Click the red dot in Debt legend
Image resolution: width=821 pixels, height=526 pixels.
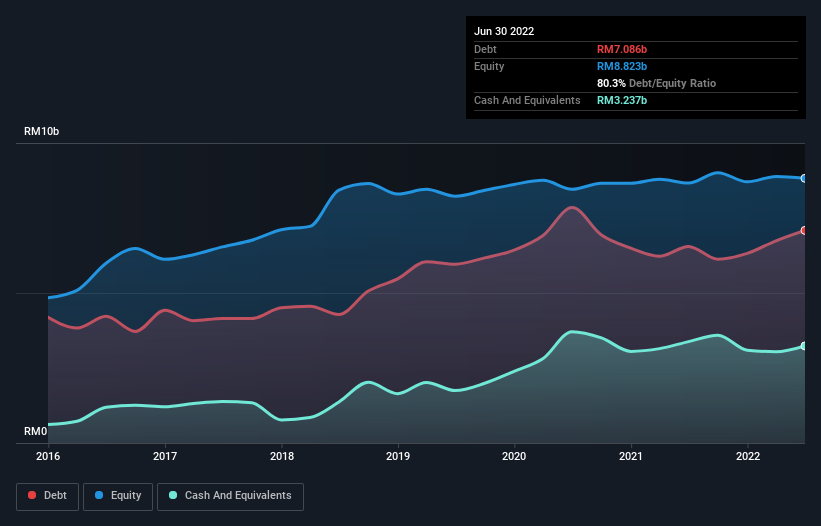[x=32, y=495]
